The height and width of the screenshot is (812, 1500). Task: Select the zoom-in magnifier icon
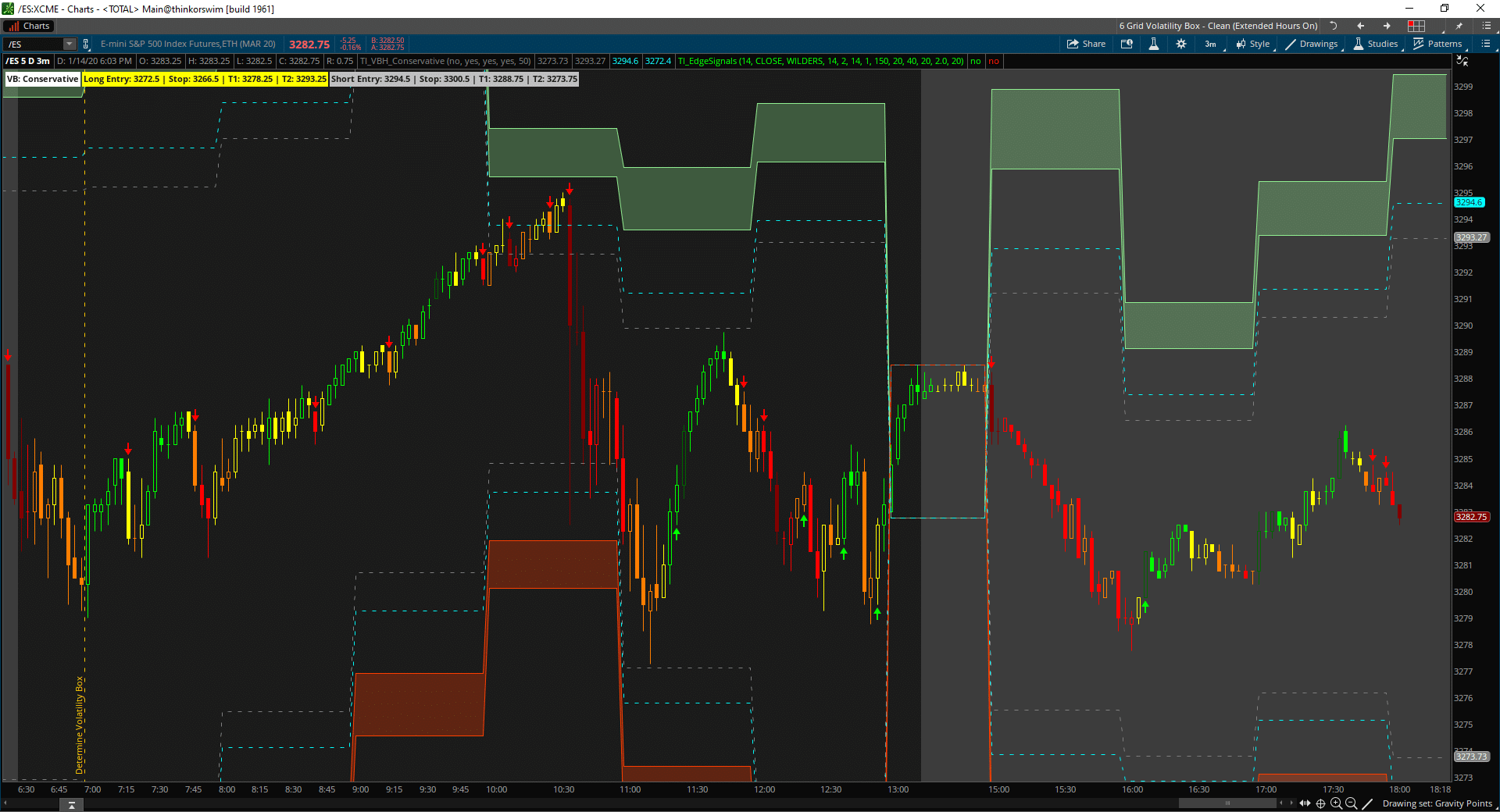1336,803
